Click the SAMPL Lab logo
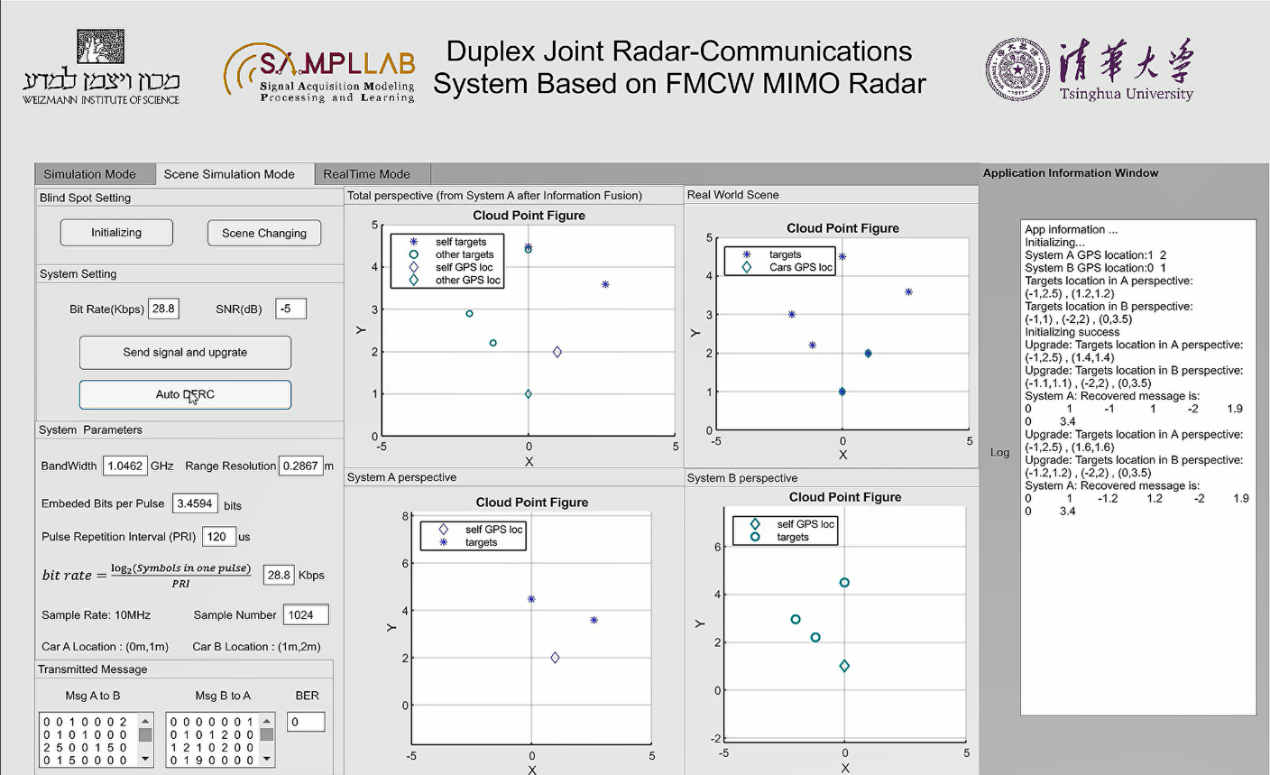Viewport: 1270px width, 775px height. (x=320, y=72)
